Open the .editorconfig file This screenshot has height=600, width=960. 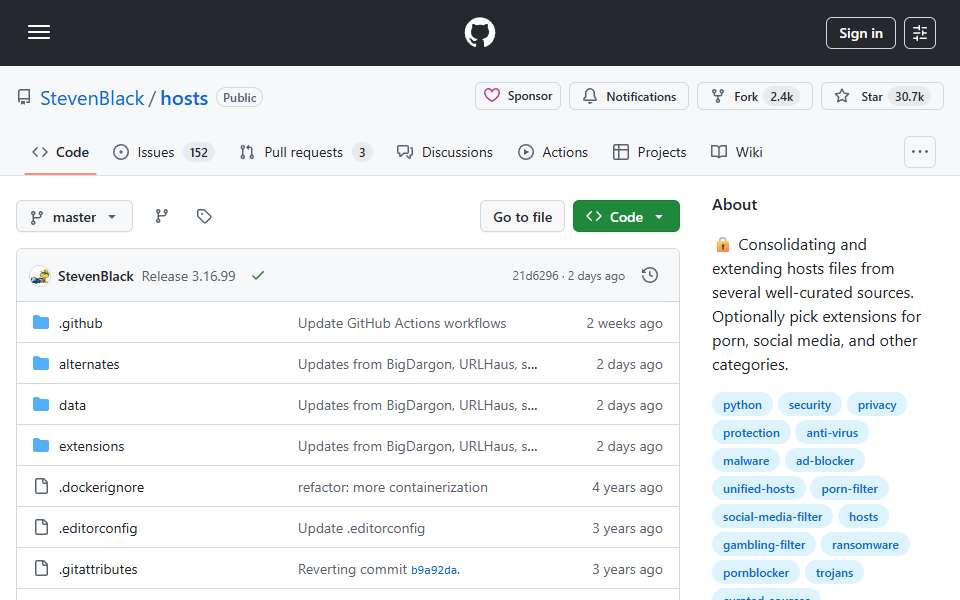(x=98, y=528)
